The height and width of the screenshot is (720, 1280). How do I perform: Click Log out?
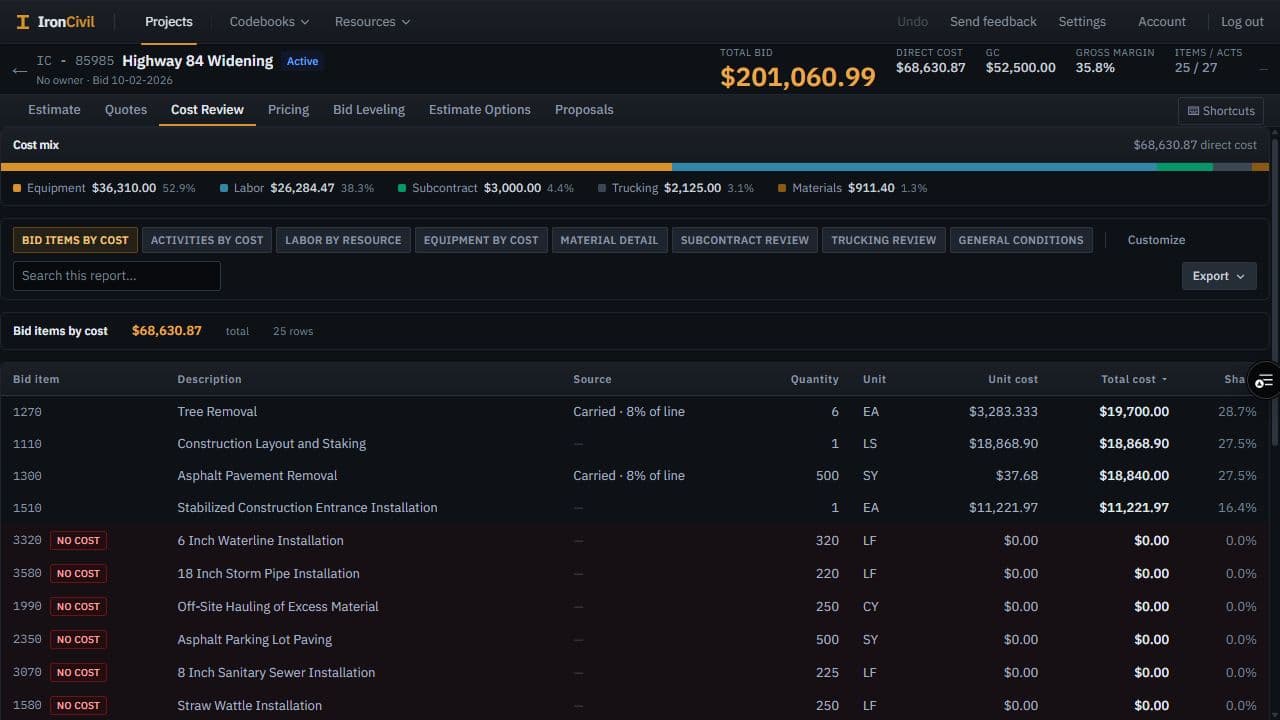point(1242,21)
